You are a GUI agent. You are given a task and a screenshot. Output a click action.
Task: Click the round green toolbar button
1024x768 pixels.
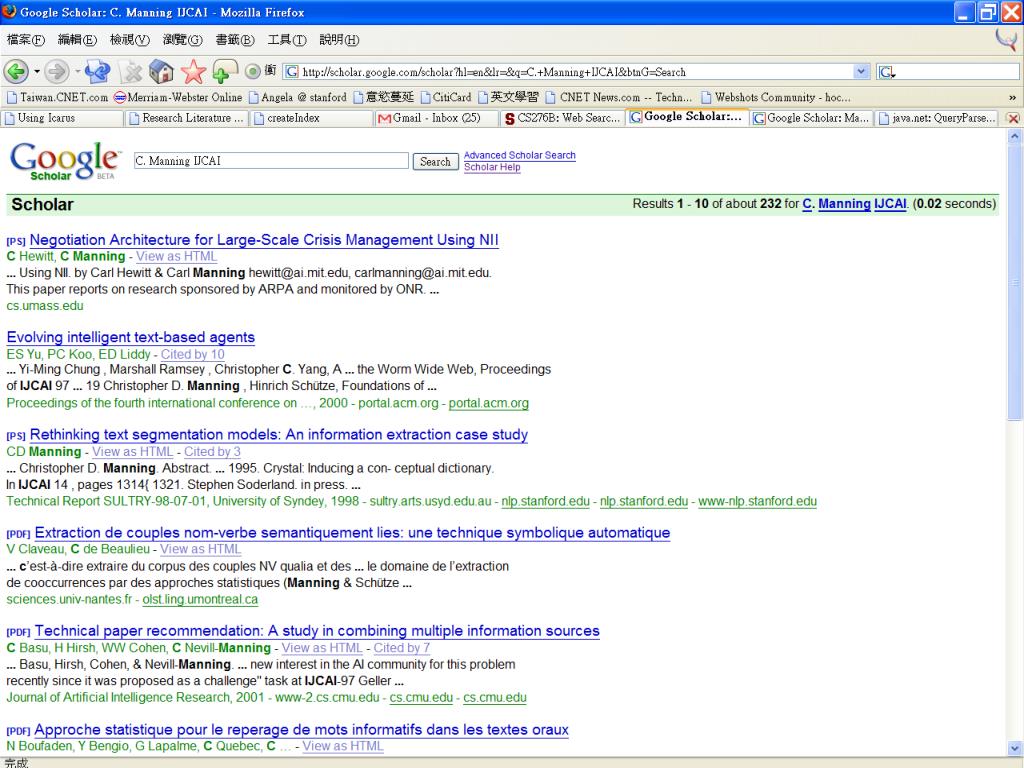pyautogui.click(x=252, y=71)
